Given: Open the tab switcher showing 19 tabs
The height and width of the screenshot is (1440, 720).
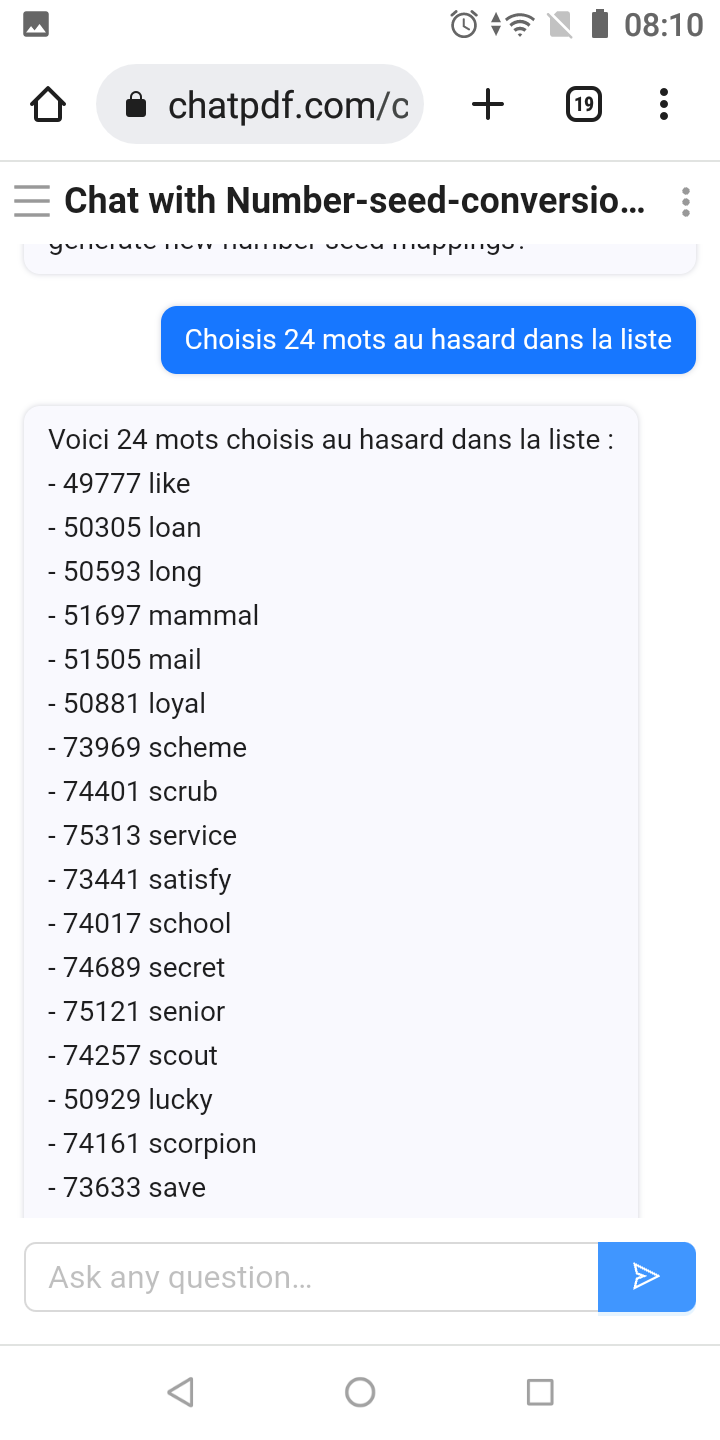Looking at the screenshot, I should point(584,104).
